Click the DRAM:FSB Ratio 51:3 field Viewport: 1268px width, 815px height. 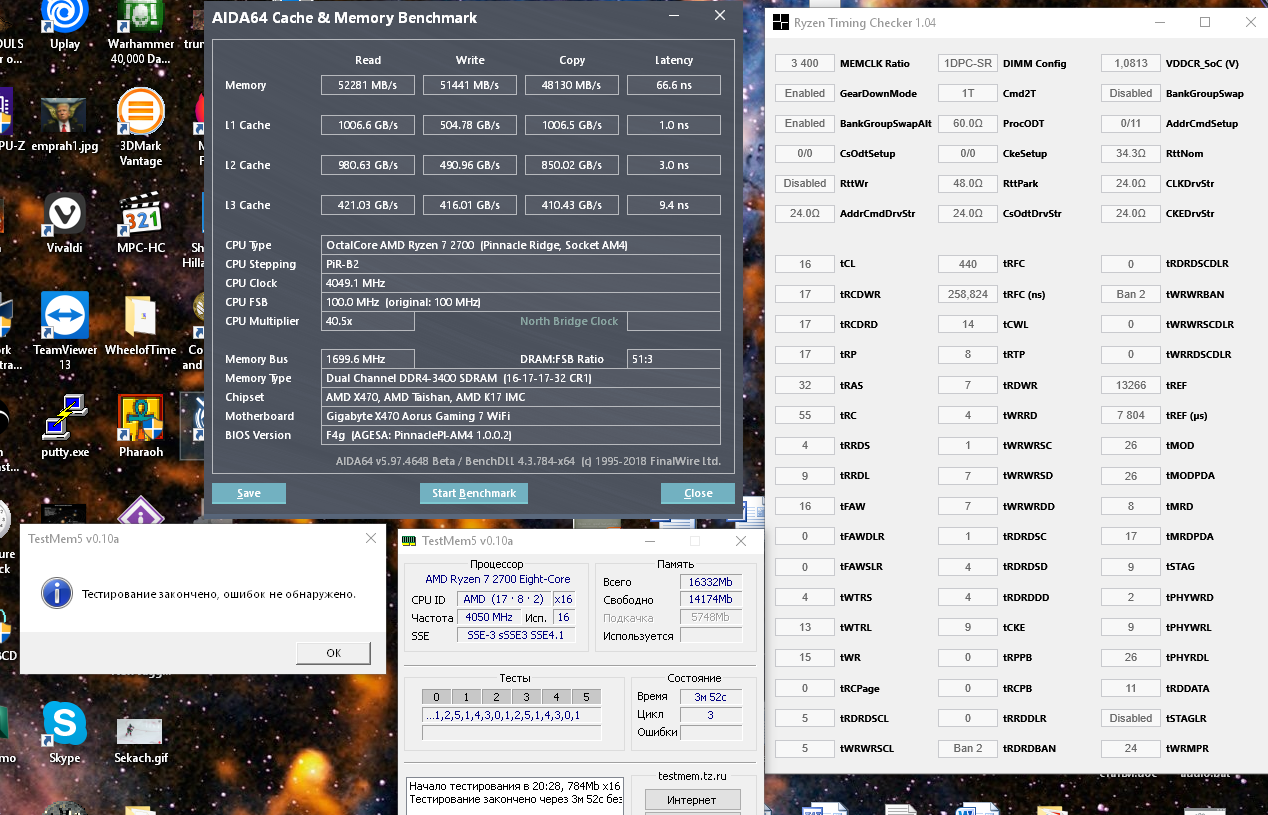click(674, 359)
